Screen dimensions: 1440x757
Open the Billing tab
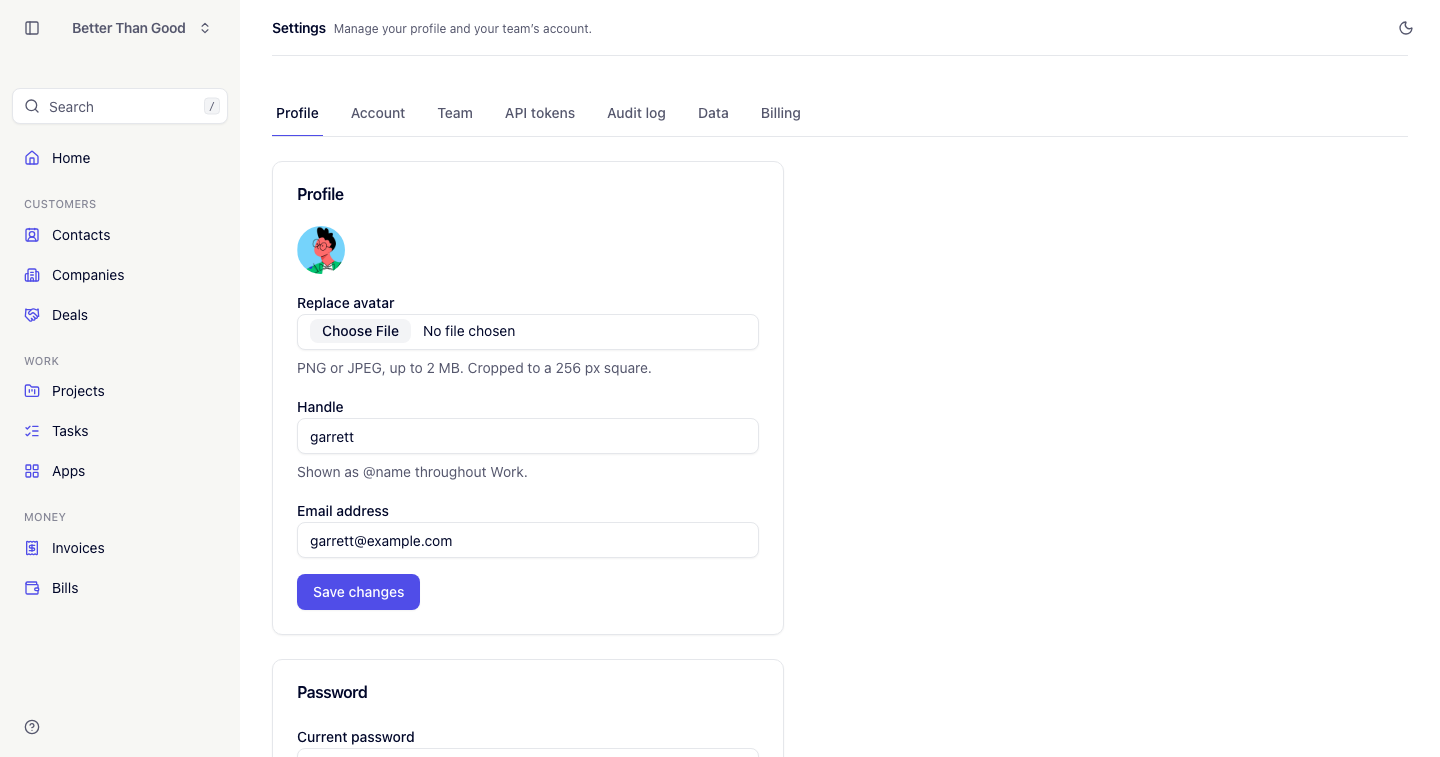point(781,113)
